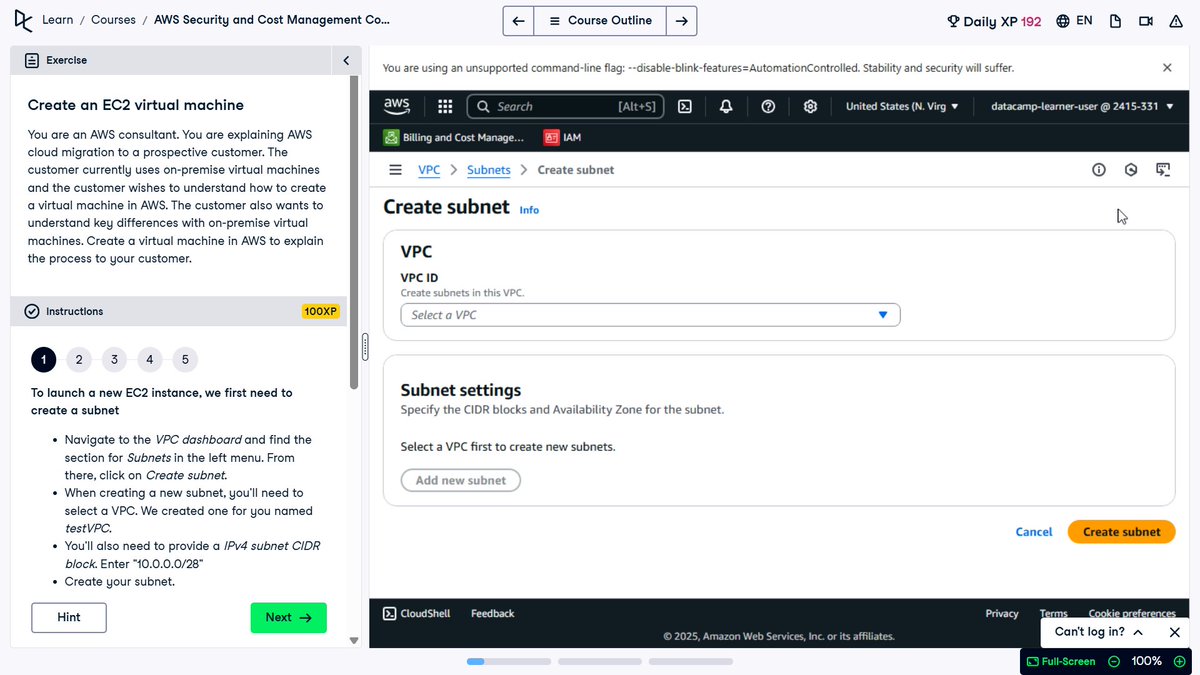Click the DataCamp logo icon
This screenshot has width=1200, height=675.
(x=21, y=20)
